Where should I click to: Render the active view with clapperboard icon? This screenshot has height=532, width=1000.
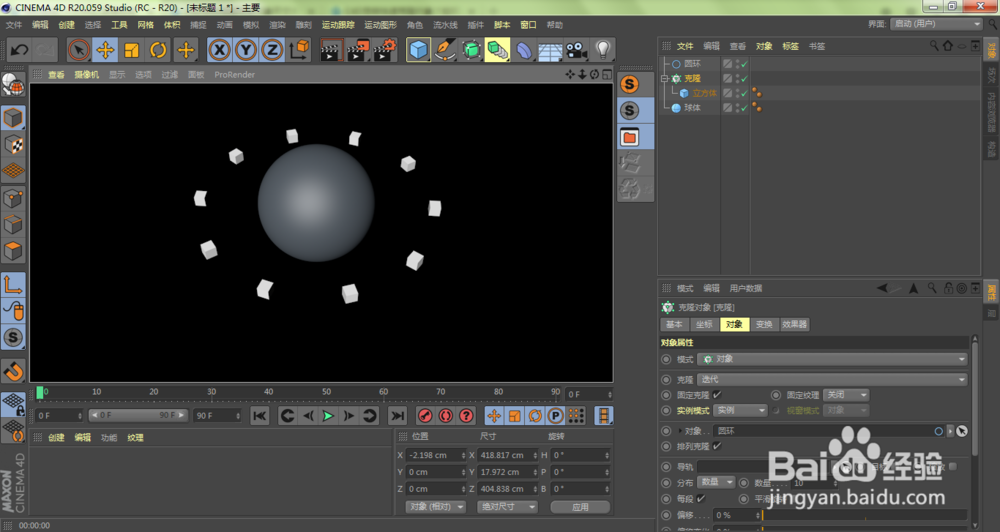(331, 50)
